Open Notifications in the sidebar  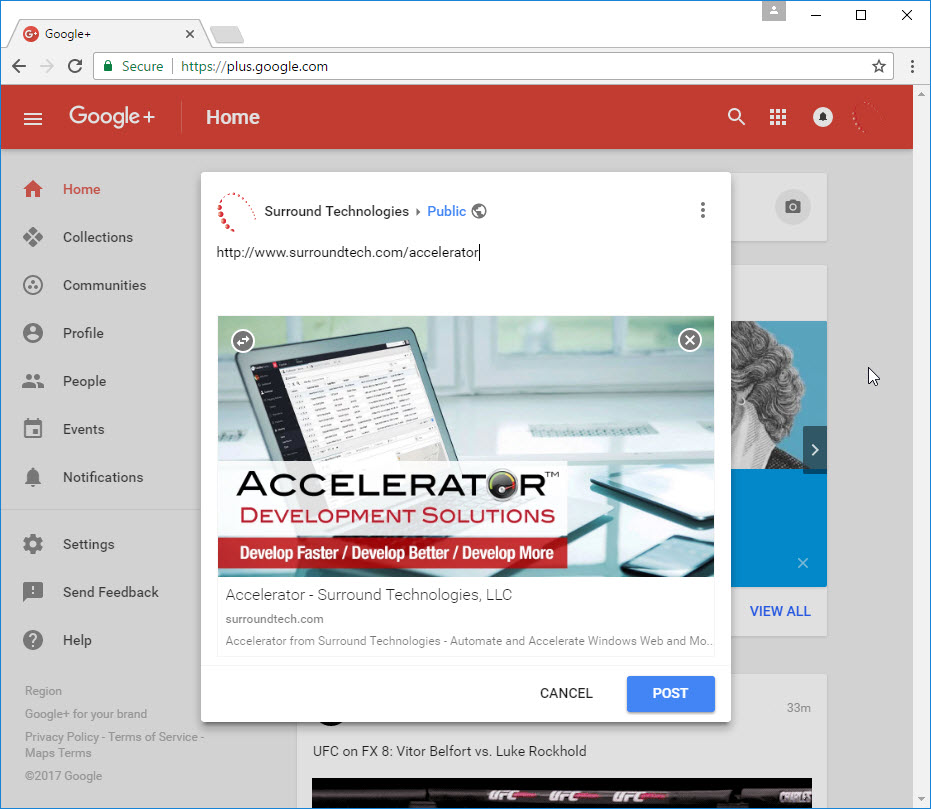(101, 477)
